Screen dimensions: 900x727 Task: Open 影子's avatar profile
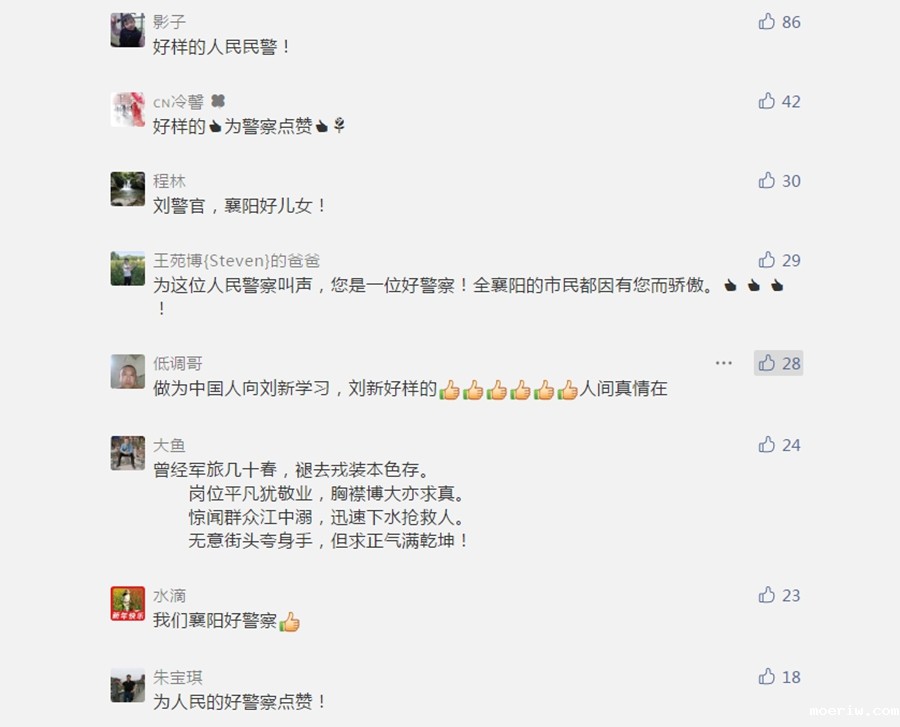(x=127, y=30)
